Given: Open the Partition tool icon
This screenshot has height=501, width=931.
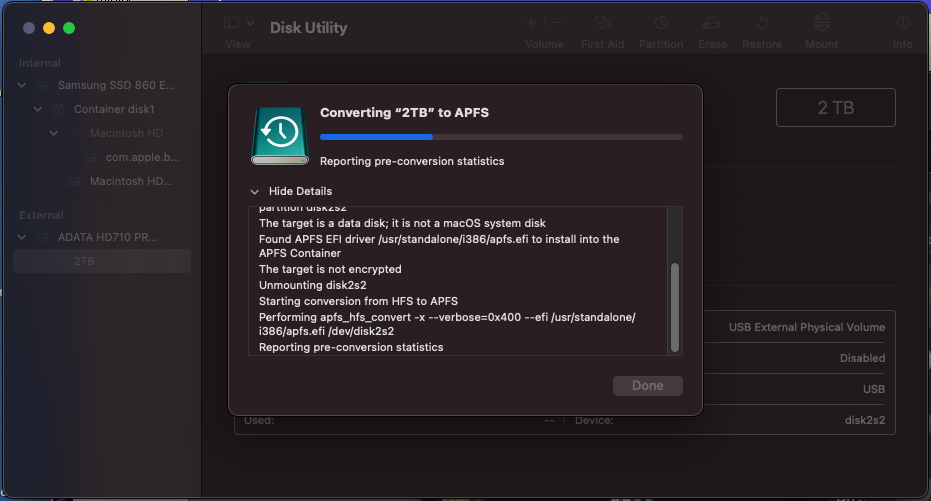Looking at the screenshot, I should click(x=661, y=23).
